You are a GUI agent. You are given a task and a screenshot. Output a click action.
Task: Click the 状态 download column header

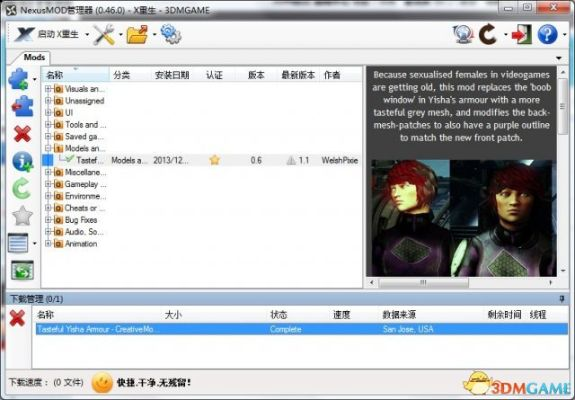click(x=279, y=315)
